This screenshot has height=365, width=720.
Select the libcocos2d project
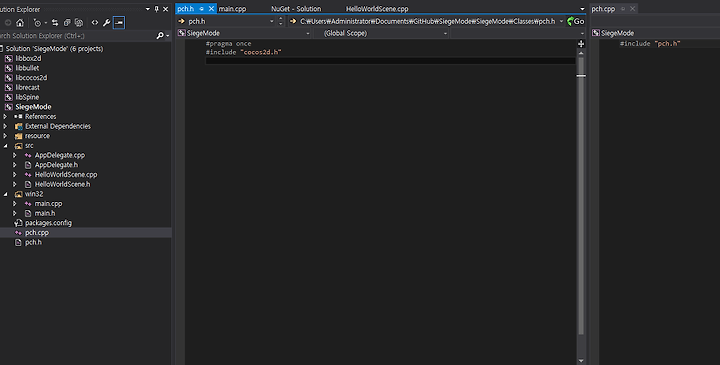tap(31, 78)
